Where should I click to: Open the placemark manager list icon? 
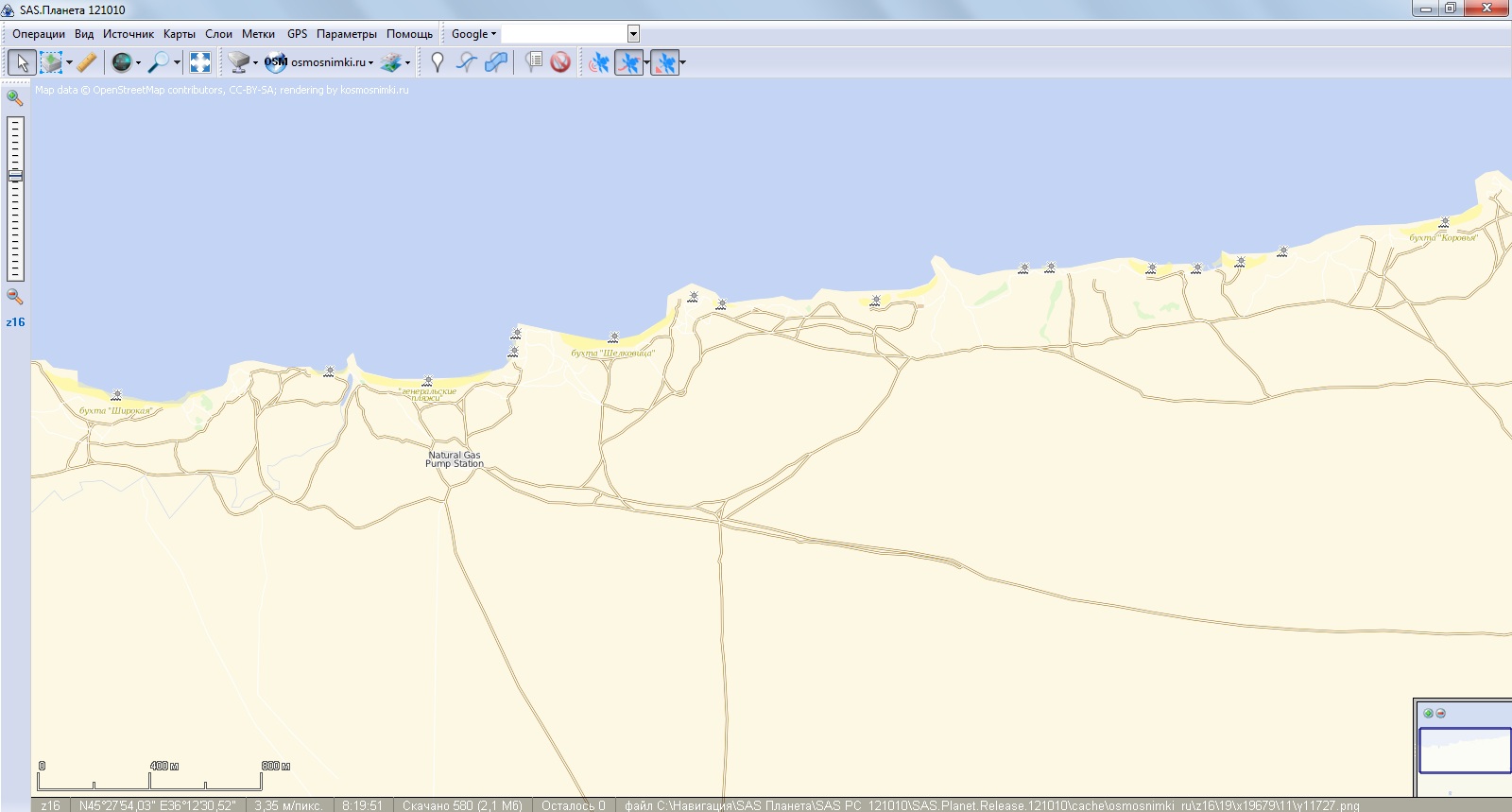click(x=534, y=62)
